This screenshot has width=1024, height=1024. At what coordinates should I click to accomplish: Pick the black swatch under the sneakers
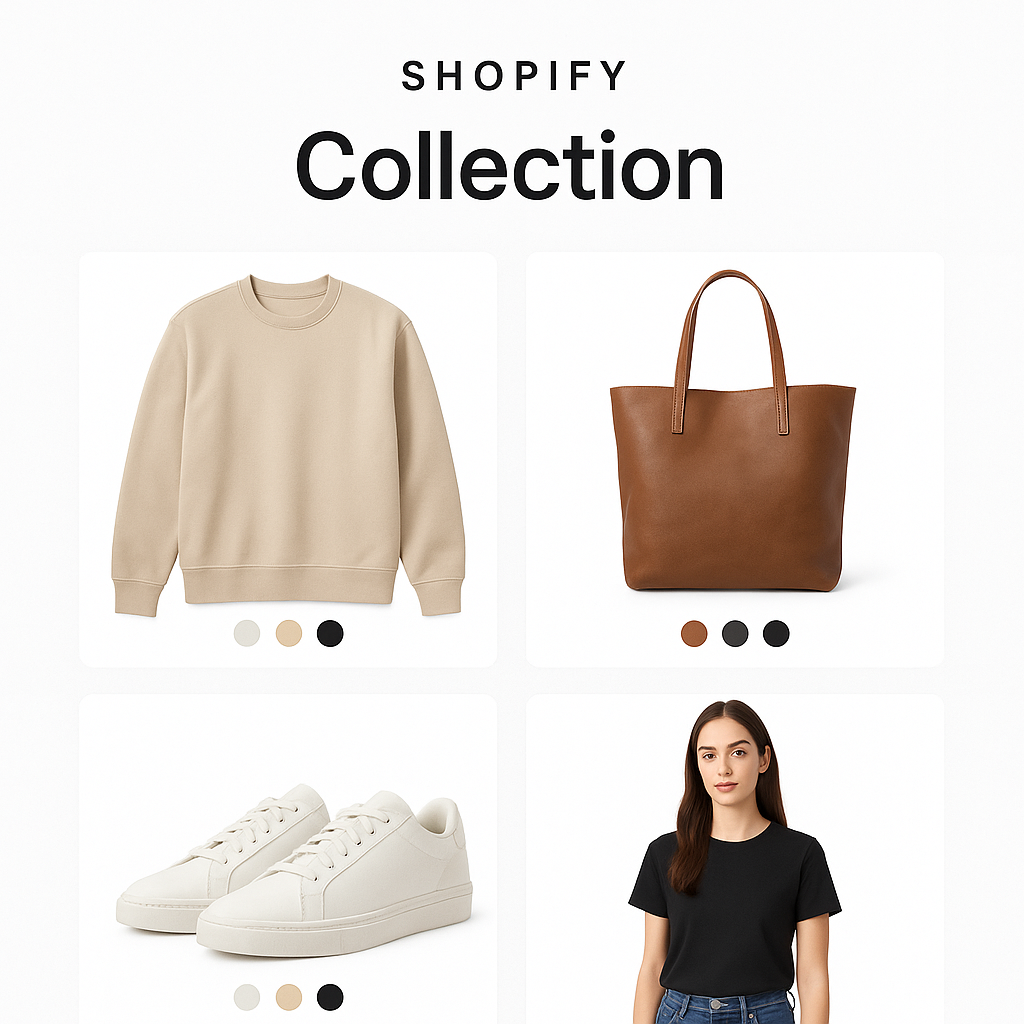330,997
